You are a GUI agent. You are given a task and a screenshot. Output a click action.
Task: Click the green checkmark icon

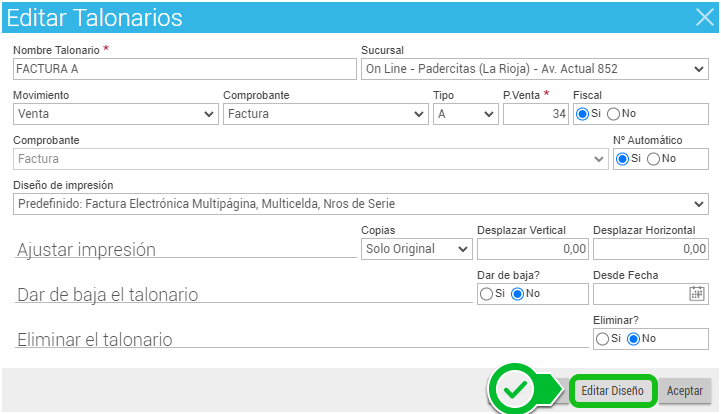click(x=516, y=390)
